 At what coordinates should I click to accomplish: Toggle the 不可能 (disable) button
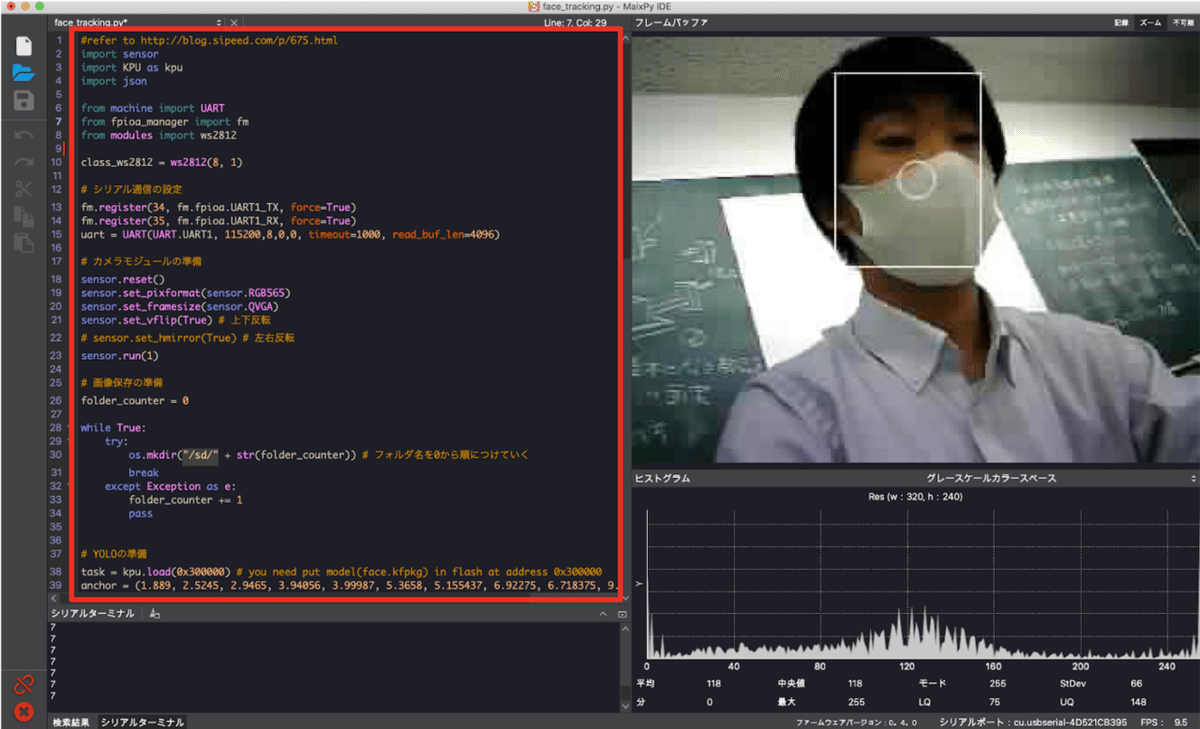tap(1183, 21)
